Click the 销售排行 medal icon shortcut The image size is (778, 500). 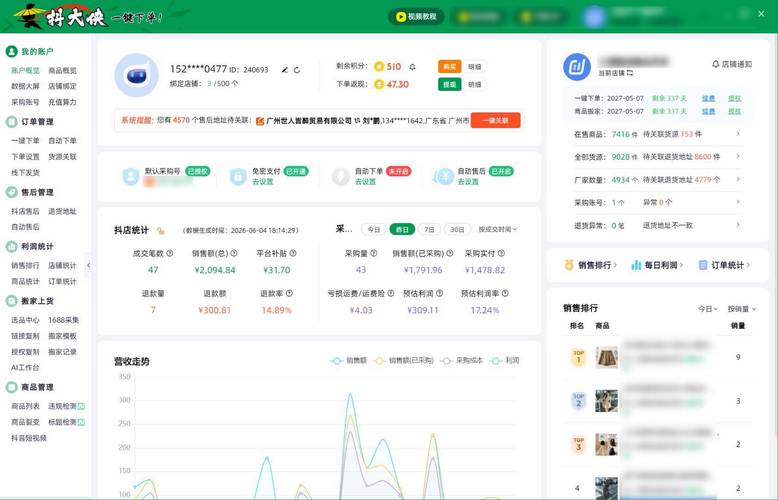tap(569, 265)
